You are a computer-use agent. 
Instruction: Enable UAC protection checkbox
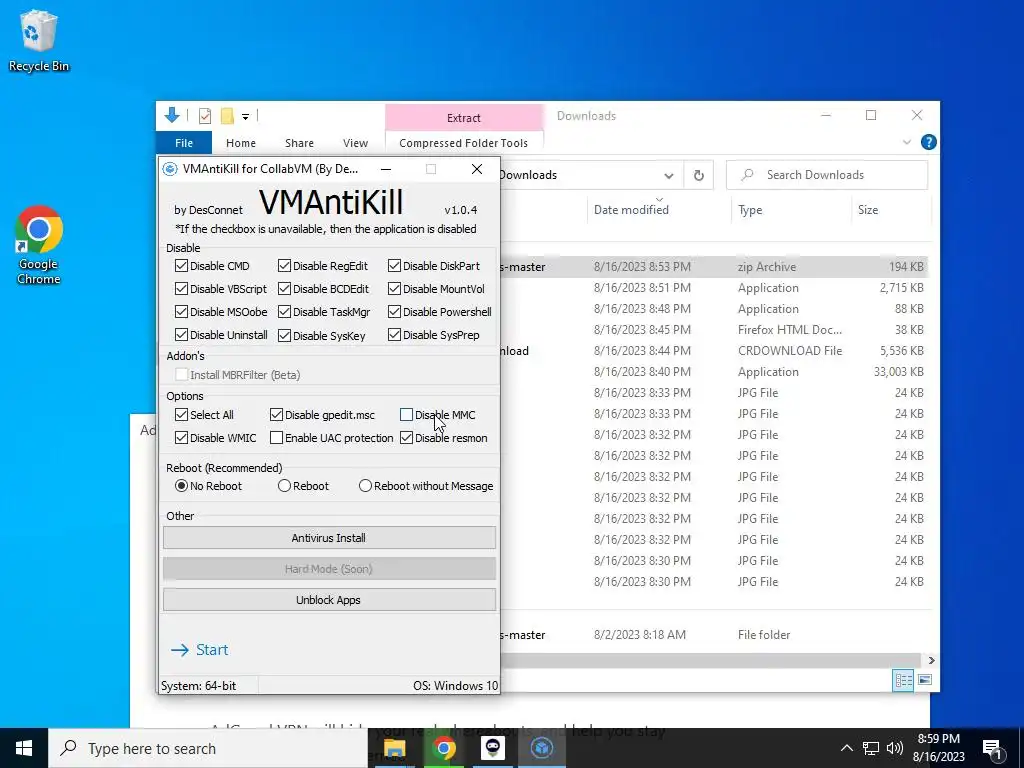(x=276, y=438)
